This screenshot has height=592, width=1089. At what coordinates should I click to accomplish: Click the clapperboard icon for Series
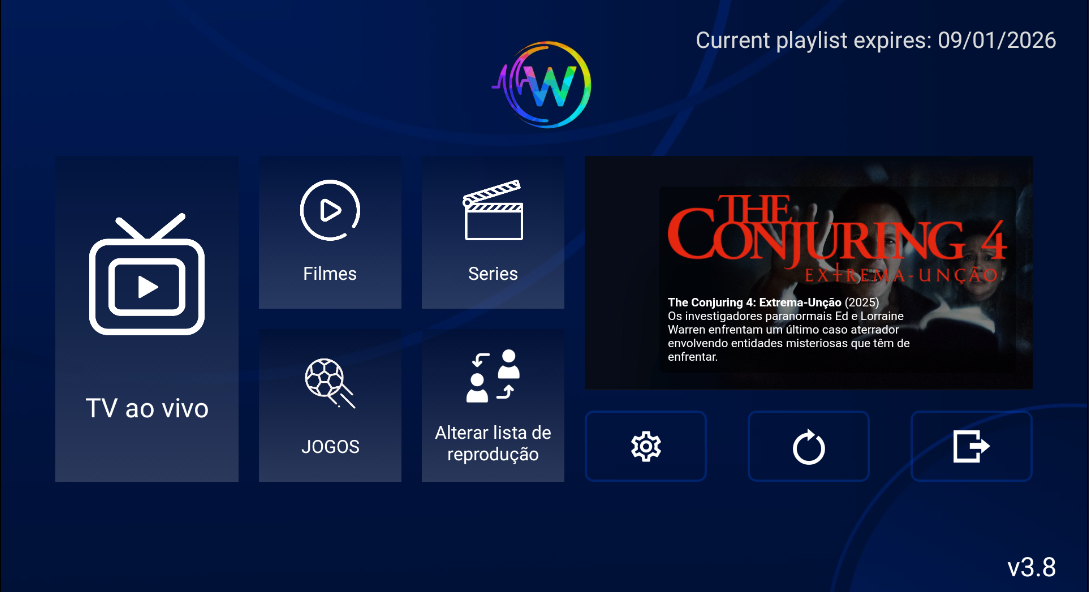point(493,210)
